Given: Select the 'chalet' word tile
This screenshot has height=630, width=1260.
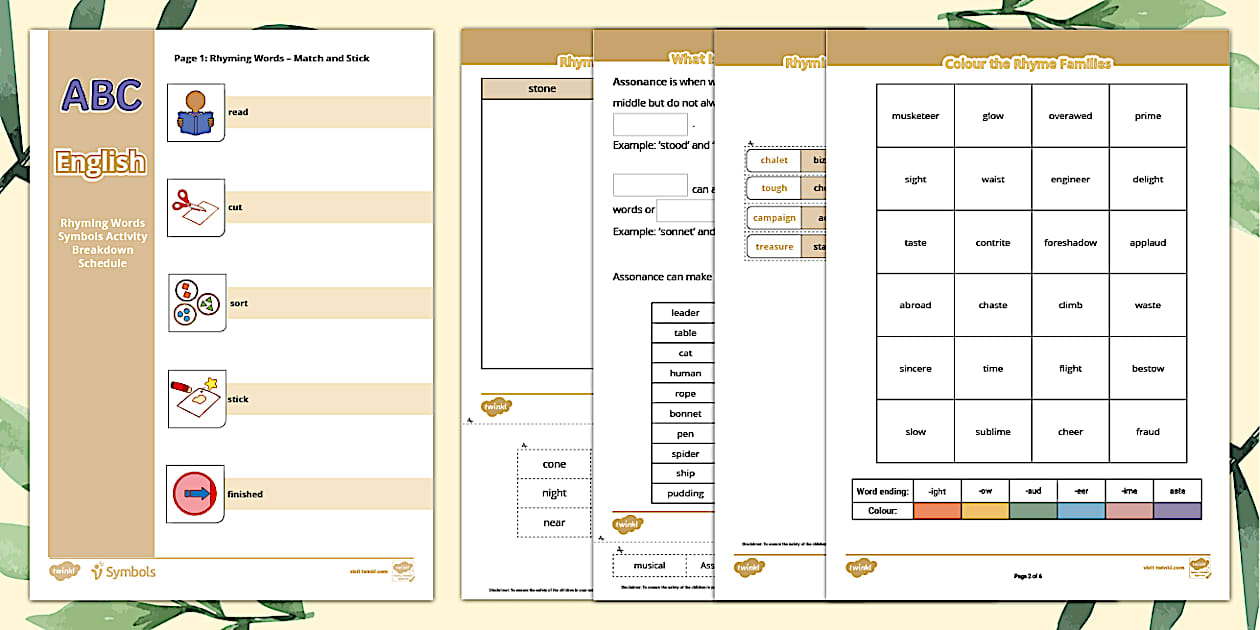Looking at the screenshot, I should tap(774, 160).
